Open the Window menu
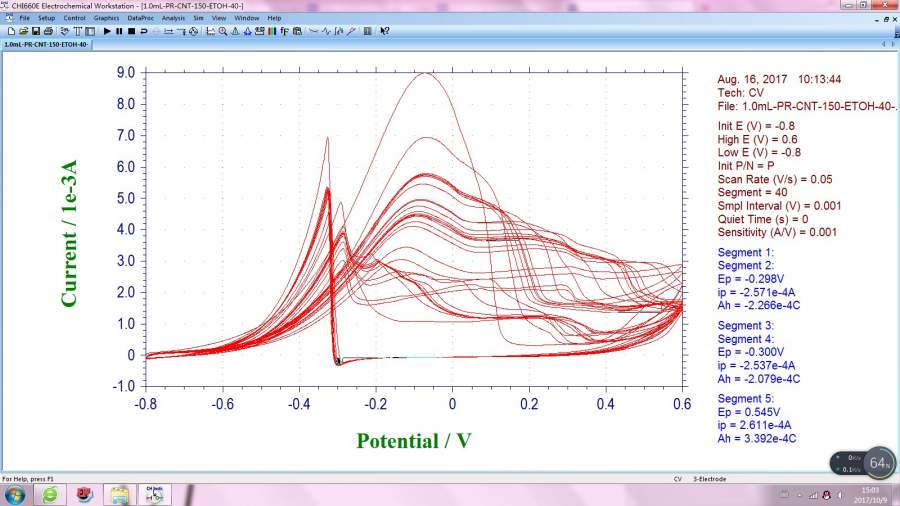This screenshot has width=900, height=506. [247, 18]
